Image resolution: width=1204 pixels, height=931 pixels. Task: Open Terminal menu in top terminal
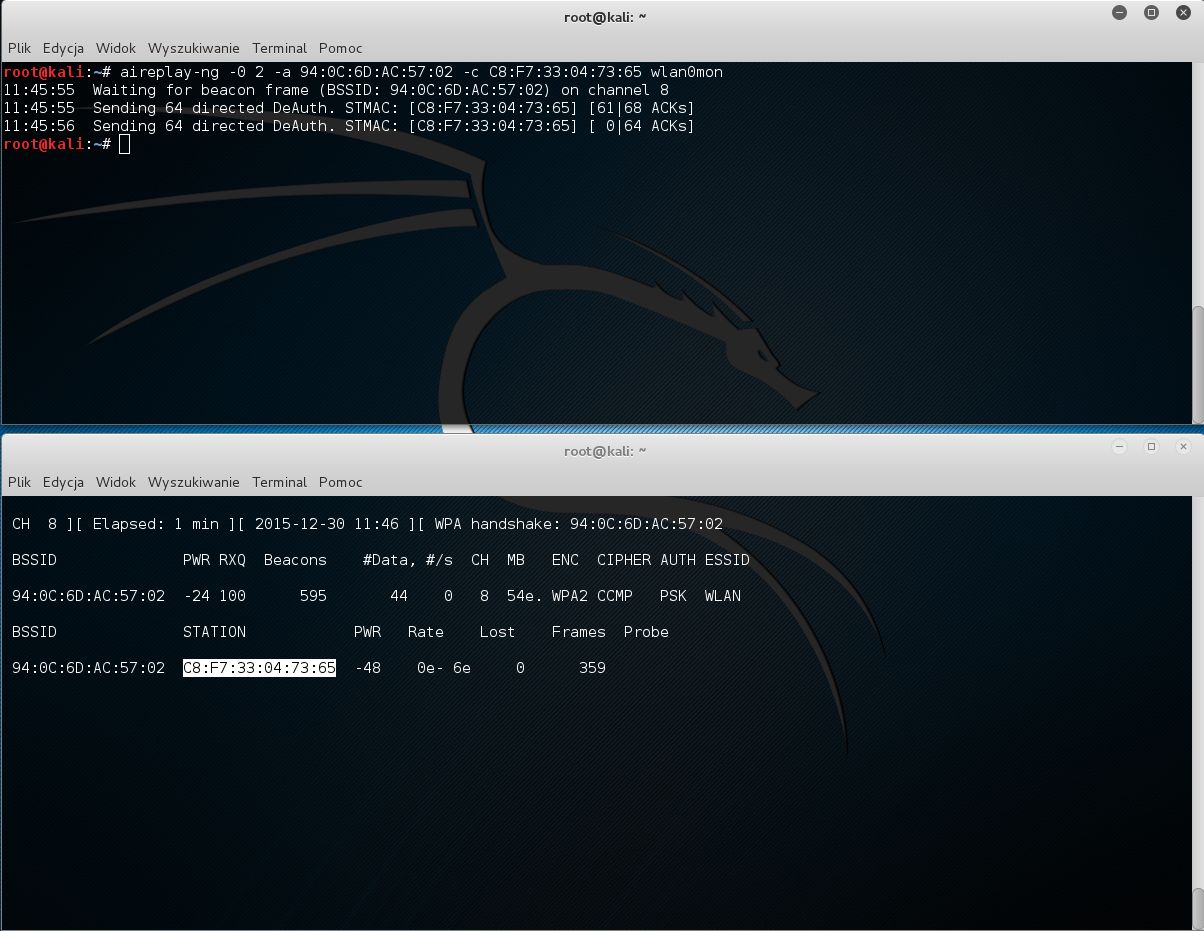(280, 48)
